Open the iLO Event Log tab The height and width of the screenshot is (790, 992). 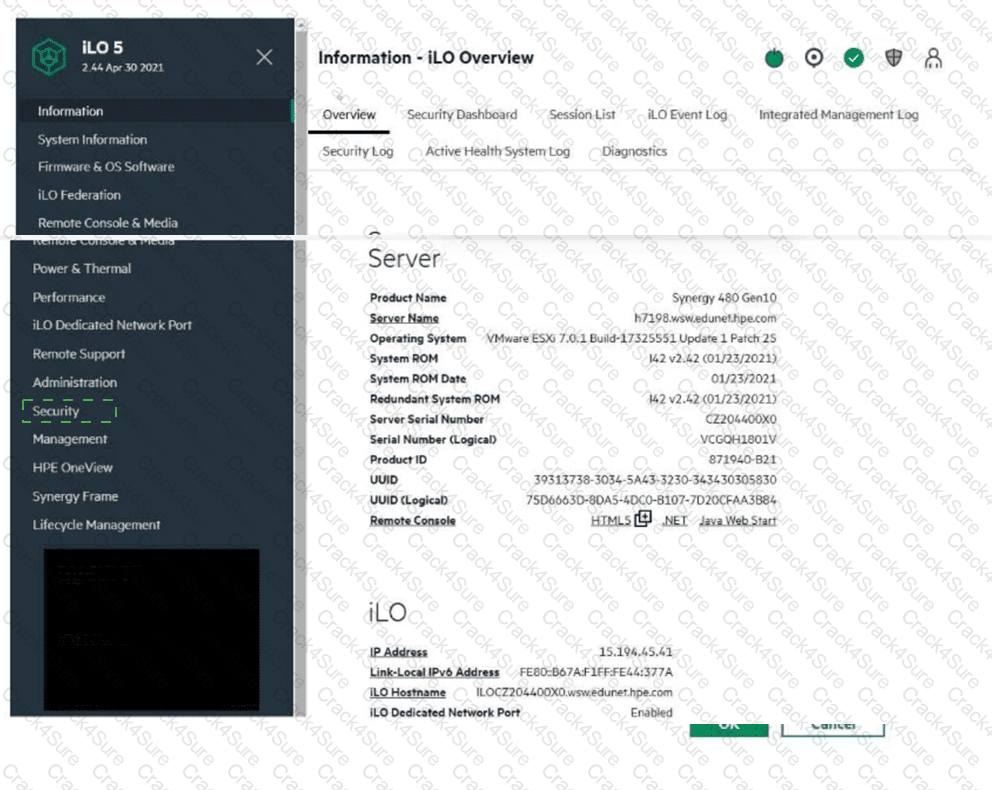pos(686,115)
